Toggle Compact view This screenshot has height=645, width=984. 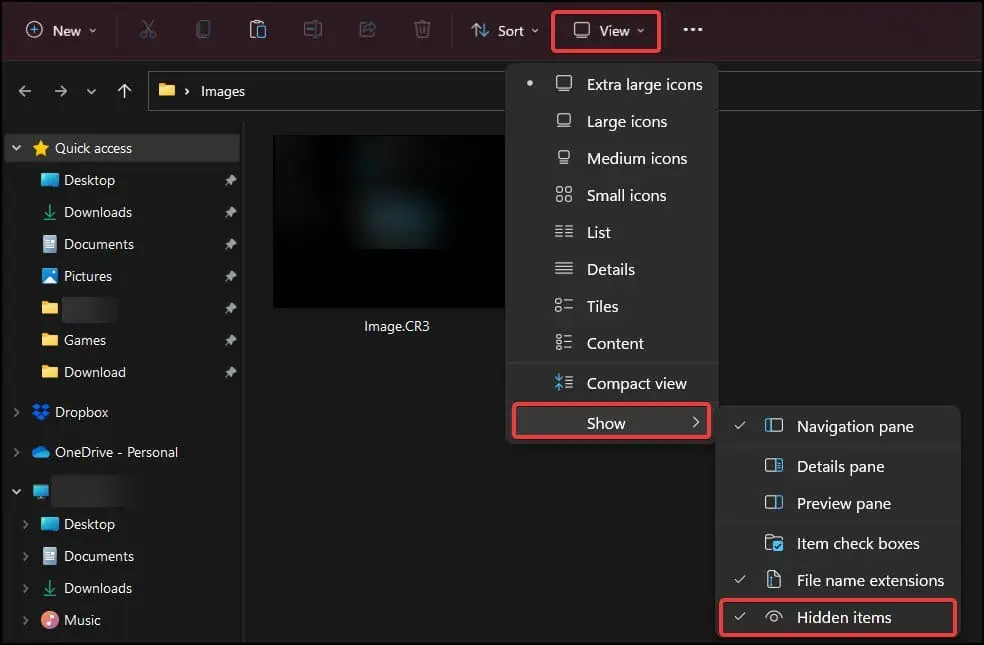(x=612, y=383)
